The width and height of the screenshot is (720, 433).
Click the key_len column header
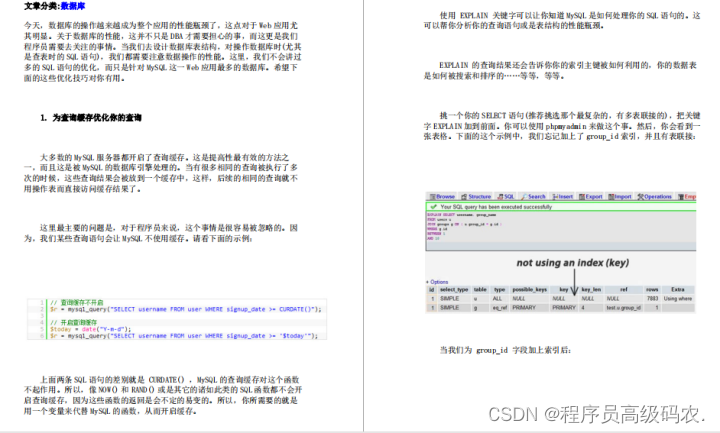pyautogui.click(x=591, y=290)
